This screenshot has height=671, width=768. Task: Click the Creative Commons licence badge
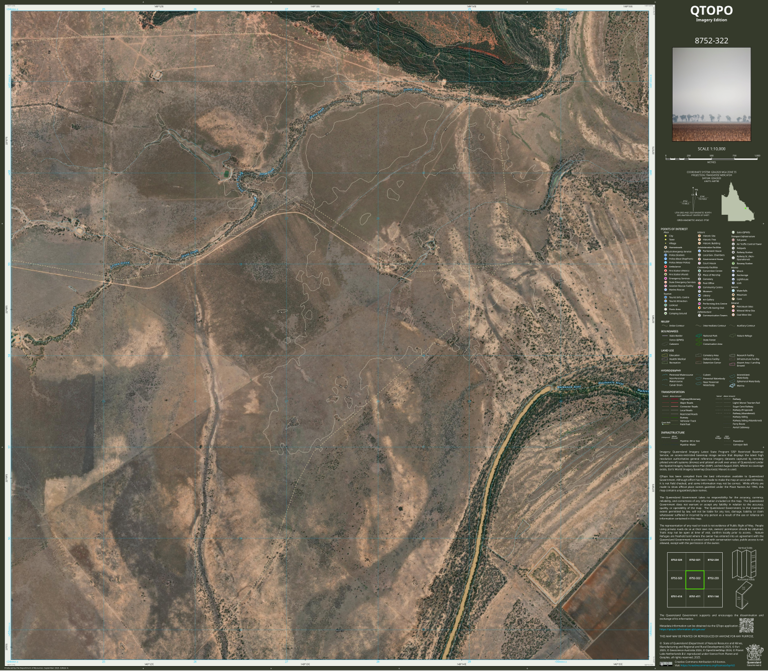point(666,664)
